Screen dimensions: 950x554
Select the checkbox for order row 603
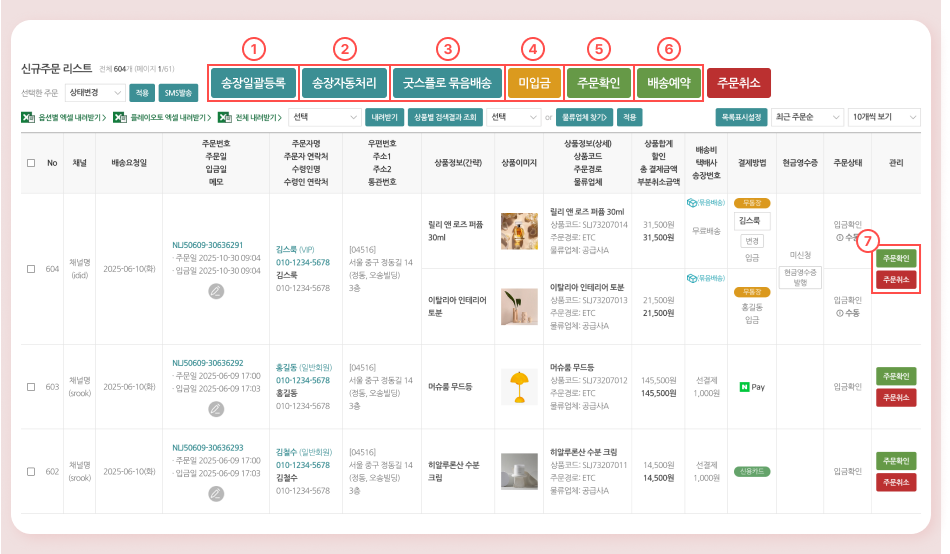(x=31, y=387)
